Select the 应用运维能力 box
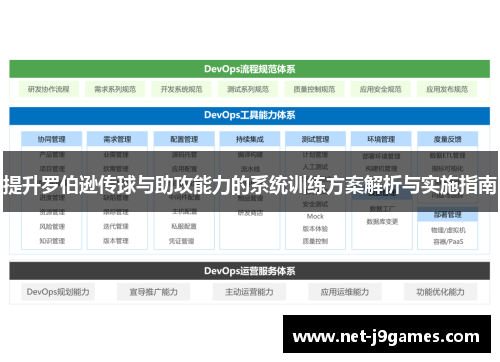Image resolution: width=500 pixels, height=362 pixels. coord(345,292)
